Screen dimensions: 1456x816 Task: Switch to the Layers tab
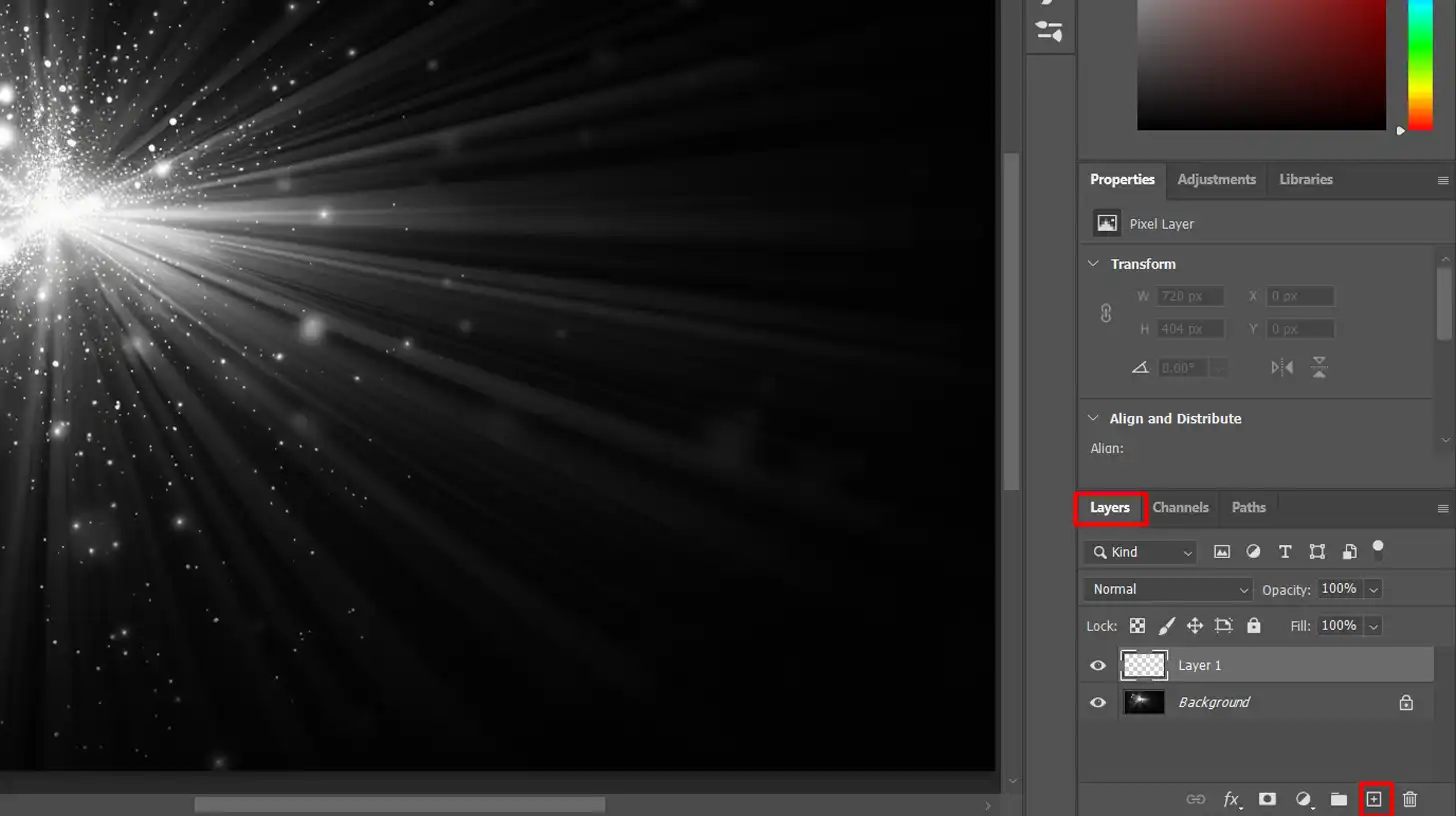(x=1110, y=507)
